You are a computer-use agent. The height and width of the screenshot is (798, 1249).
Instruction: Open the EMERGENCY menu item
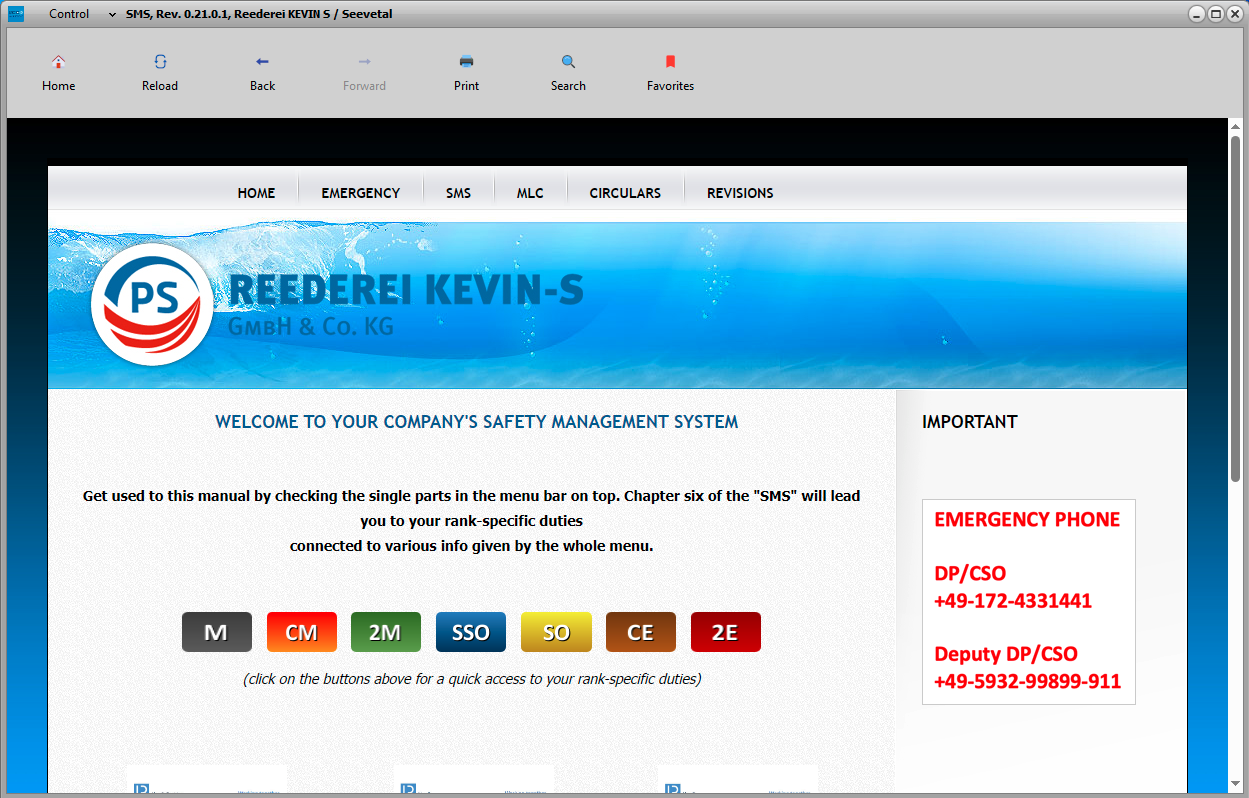click(x=360, y=193)
